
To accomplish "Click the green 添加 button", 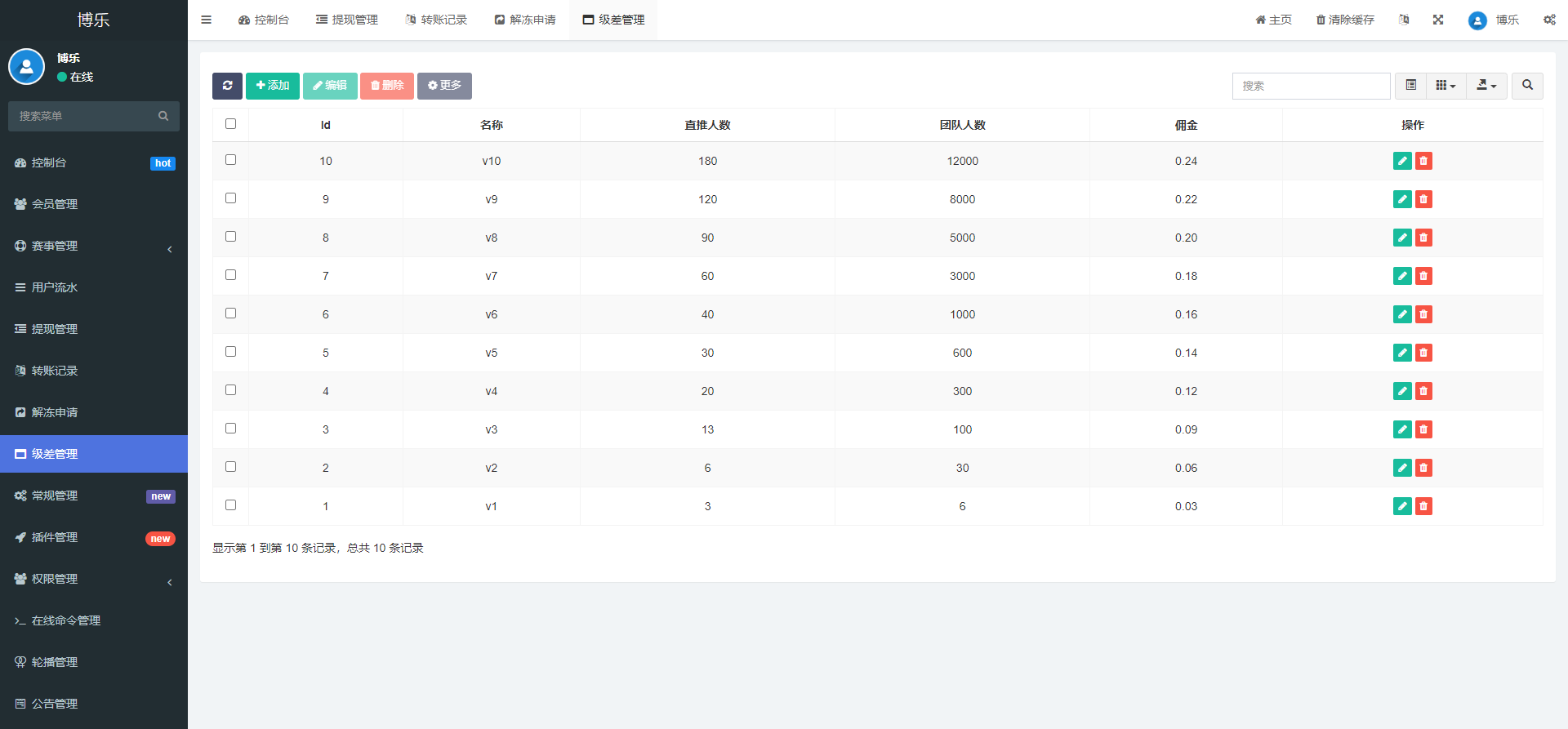I will click(x=273, y=86).
